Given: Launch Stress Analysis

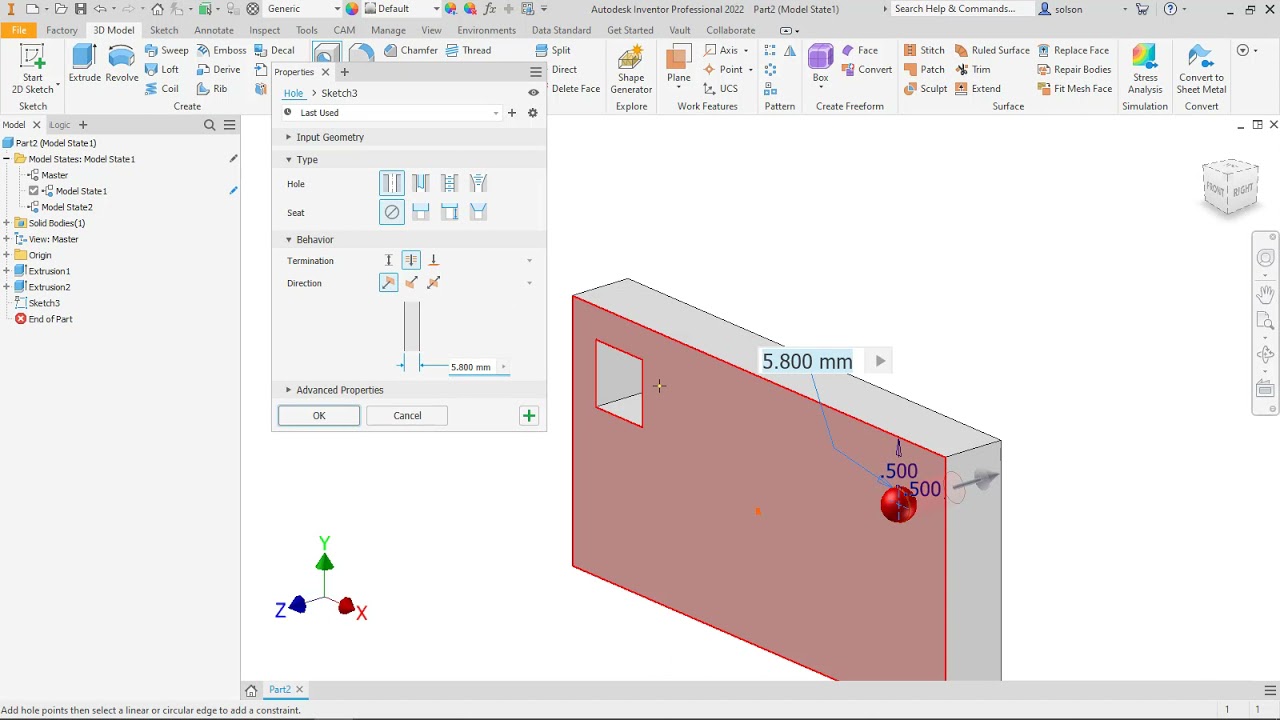Looking at the screenshot, I should [x=1145, y=70].
